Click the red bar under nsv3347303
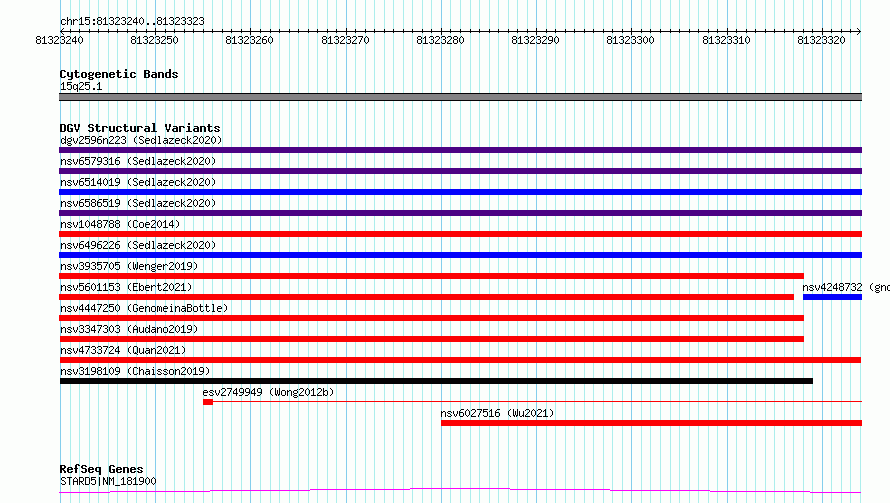The width and height of the screenshot is (890, 503). pos(431,339)
